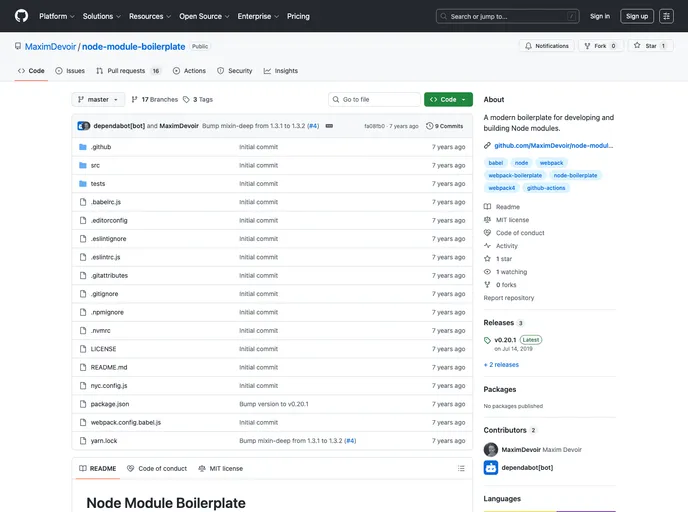Expand the master branch dropdown
The image size is (688, 512).
click(x=98, y=100)
